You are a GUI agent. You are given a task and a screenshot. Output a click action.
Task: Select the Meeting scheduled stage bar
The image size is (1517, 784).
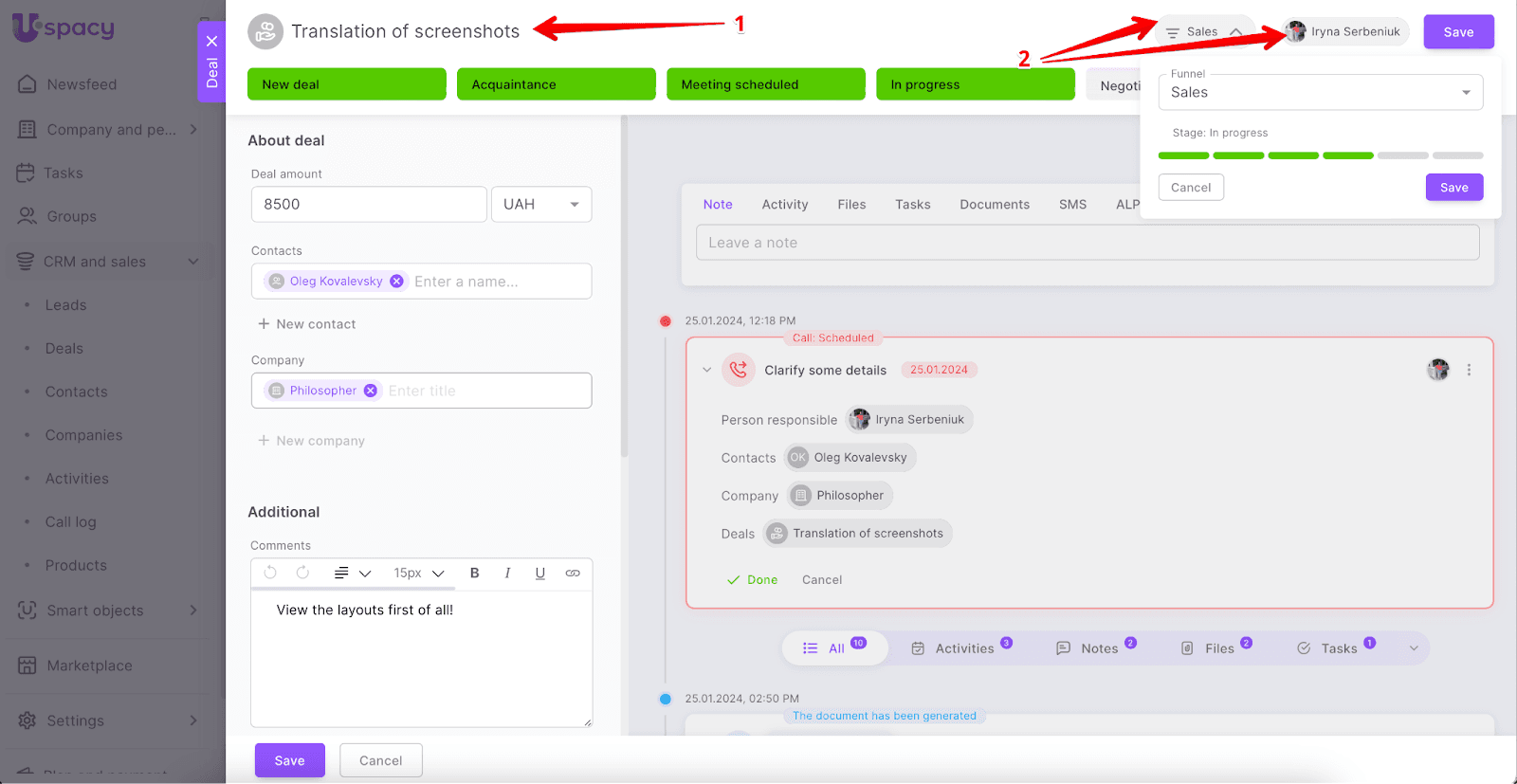(765, 84)
